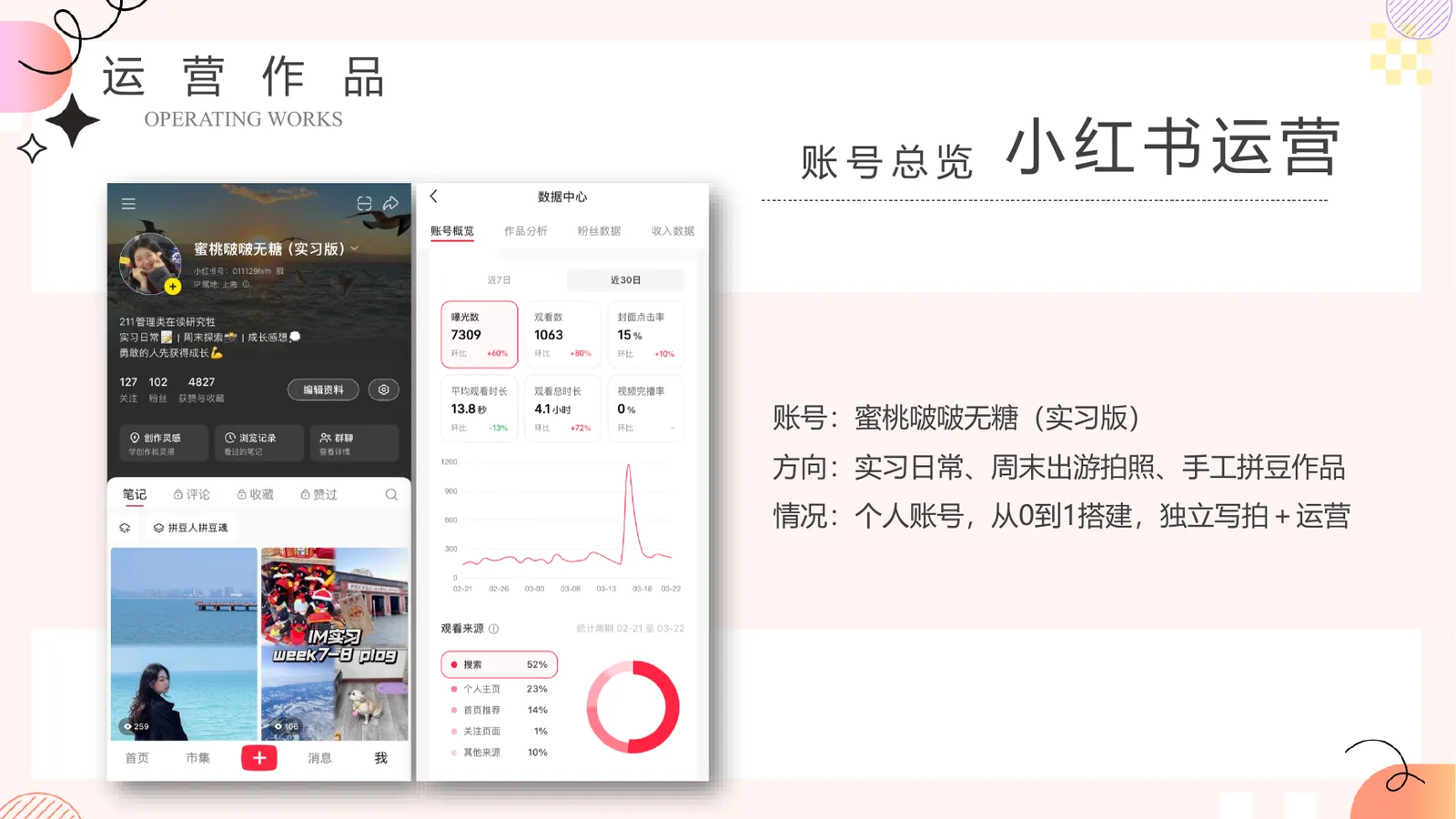Image resolution: width=1456 pixels, height=819 pixels.
Task: Open the 浏览记录 card
Action: 258,443
